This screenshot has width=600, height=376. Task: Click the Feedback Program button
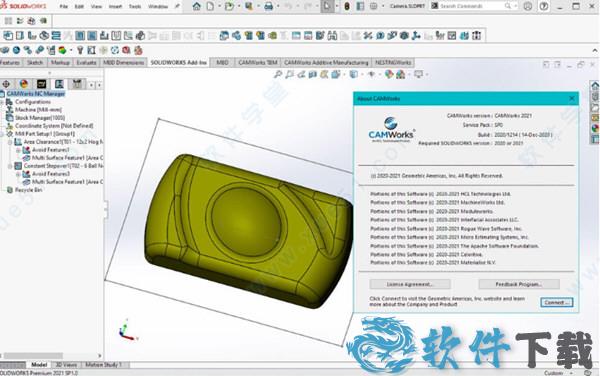tap(519, 284)
